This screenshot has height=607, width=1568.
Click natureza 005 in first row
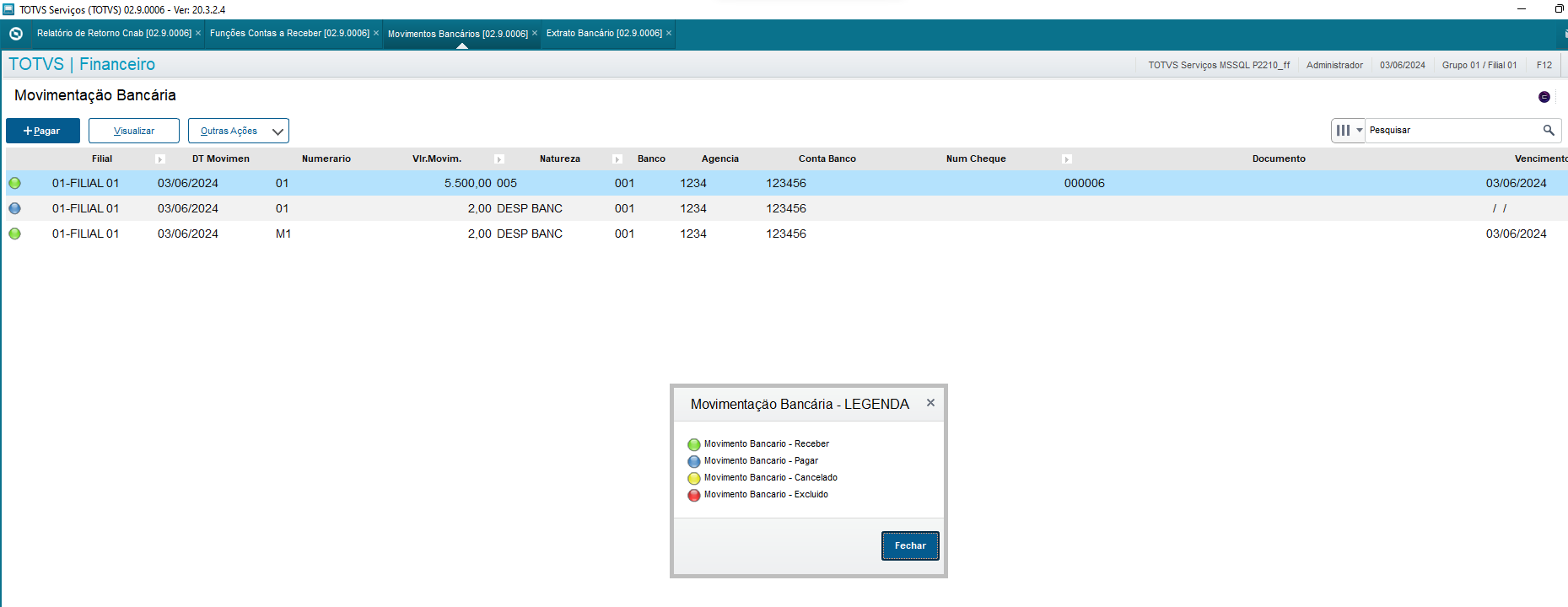507,183
